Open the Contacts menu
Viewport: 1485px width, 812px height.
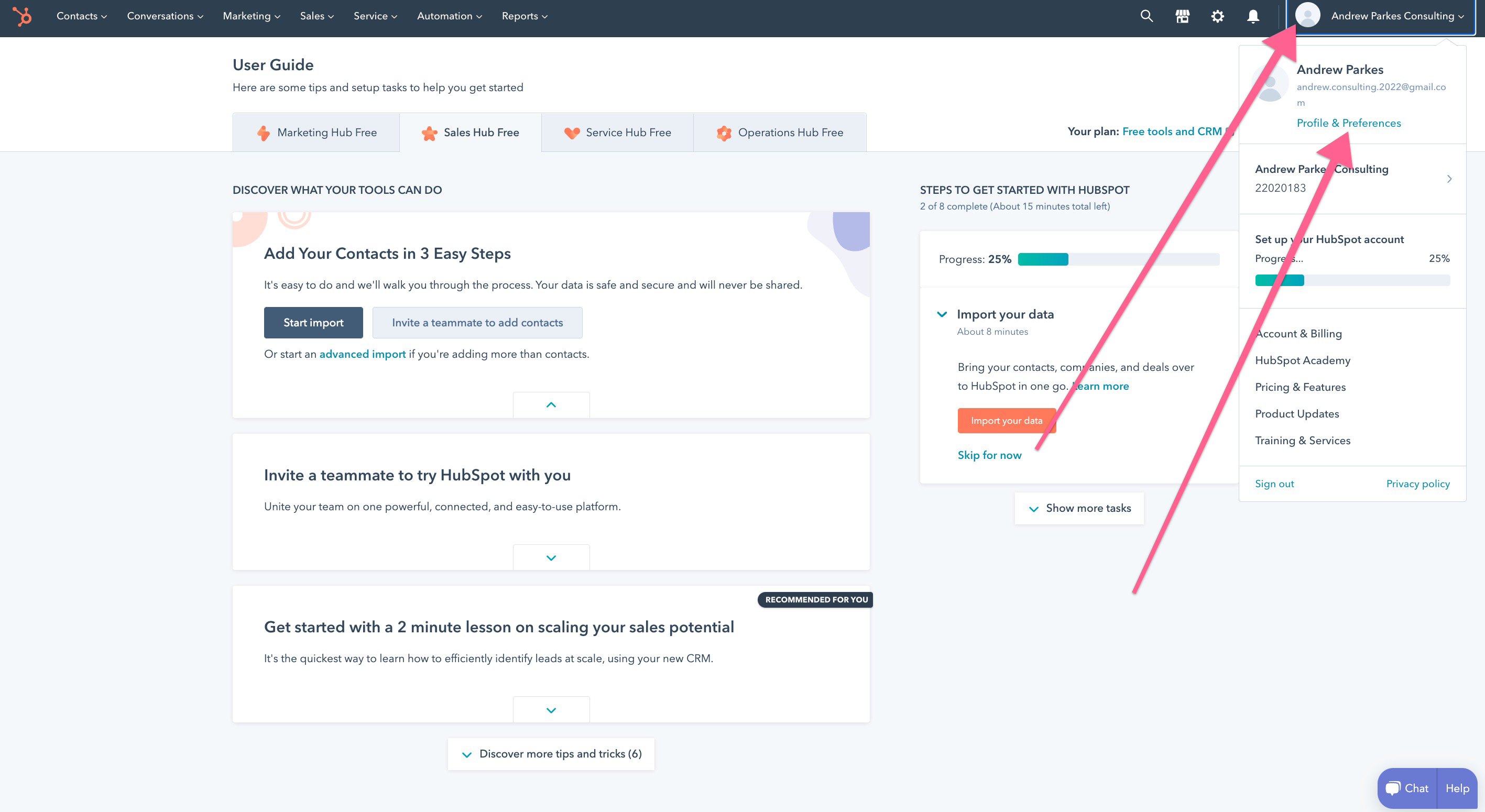pyautogui.click(x=82, y=16)
